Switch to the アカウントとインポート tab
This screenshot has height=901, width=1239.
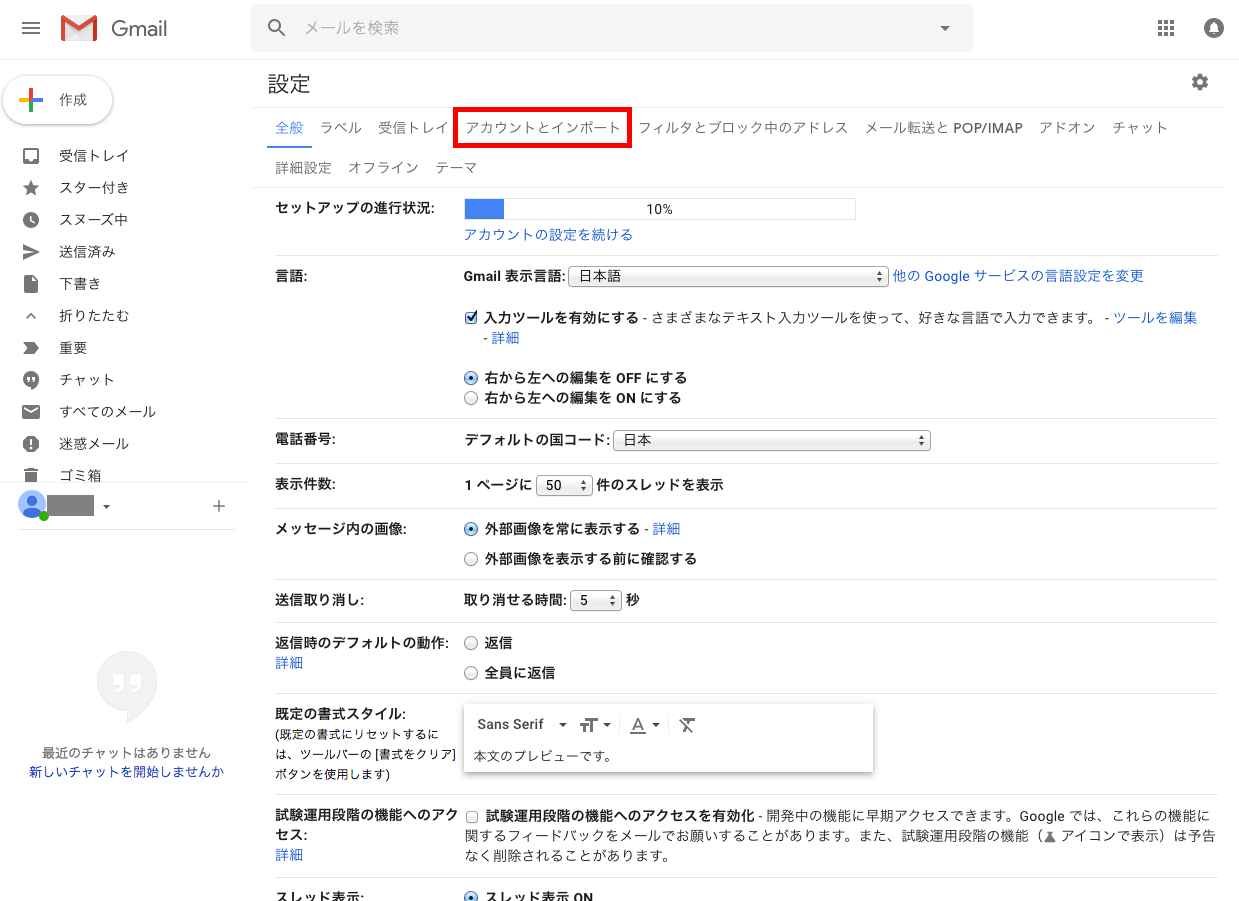point(543,128)
